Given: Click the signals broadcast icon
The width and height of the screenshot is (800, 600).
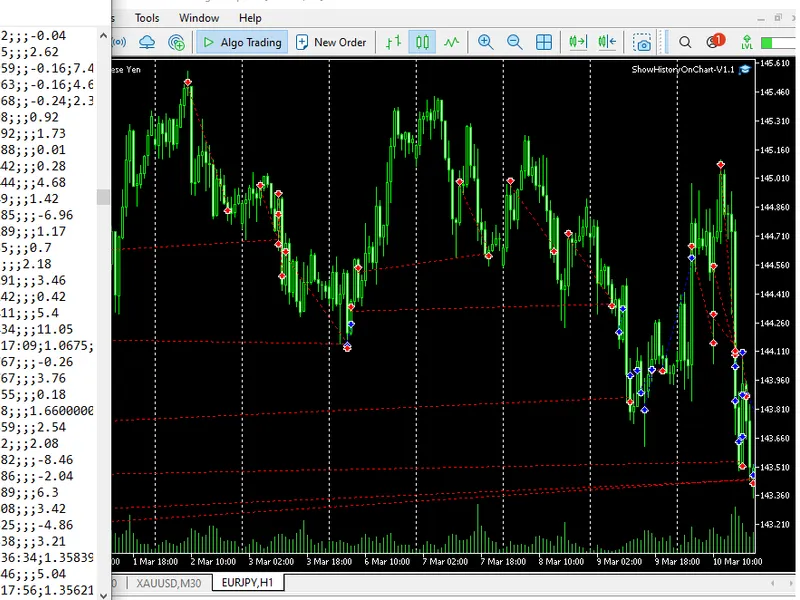Looking at the screenshot, I should click(x=120, y=42).
